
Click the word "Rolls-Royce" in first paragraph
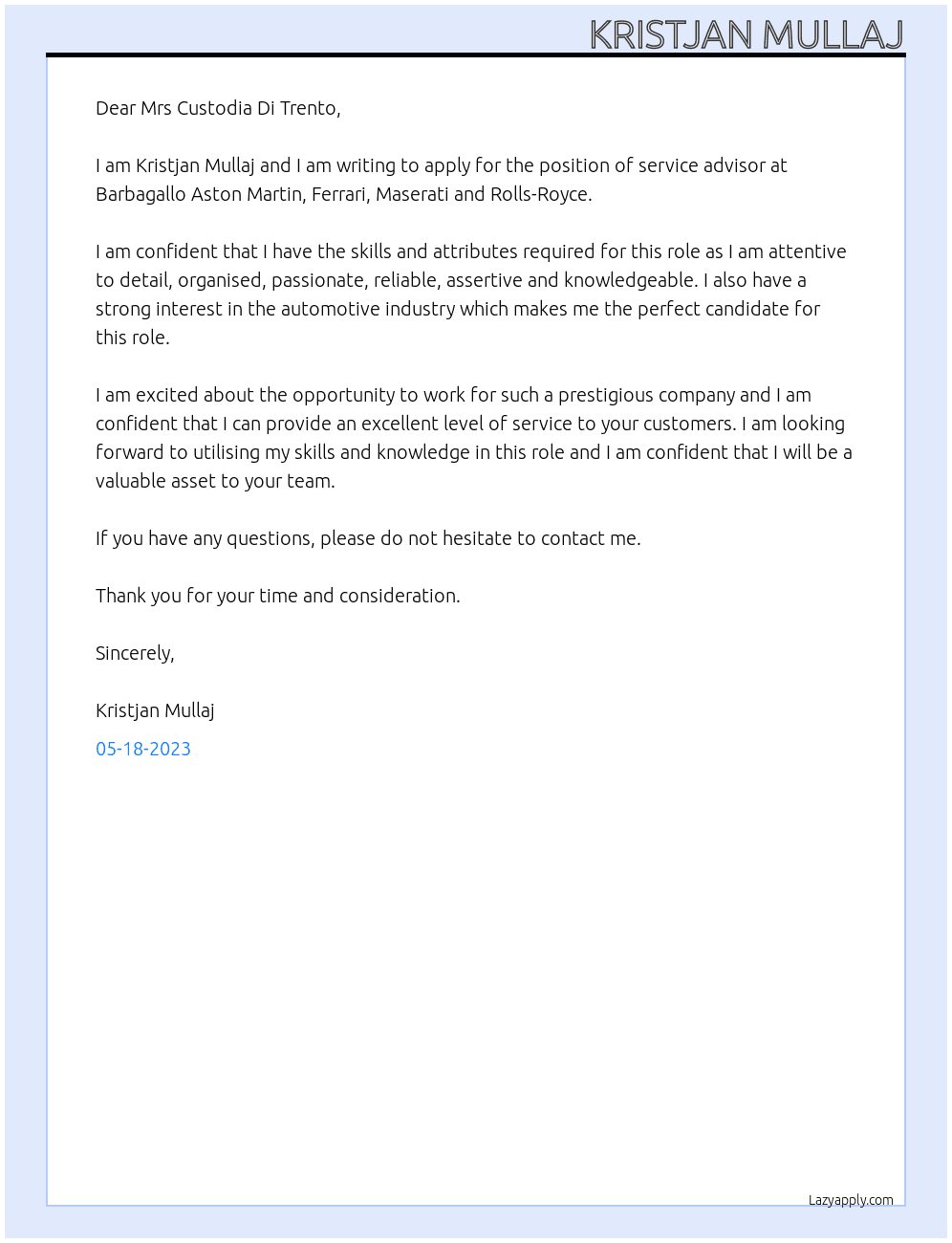(539, 194)
